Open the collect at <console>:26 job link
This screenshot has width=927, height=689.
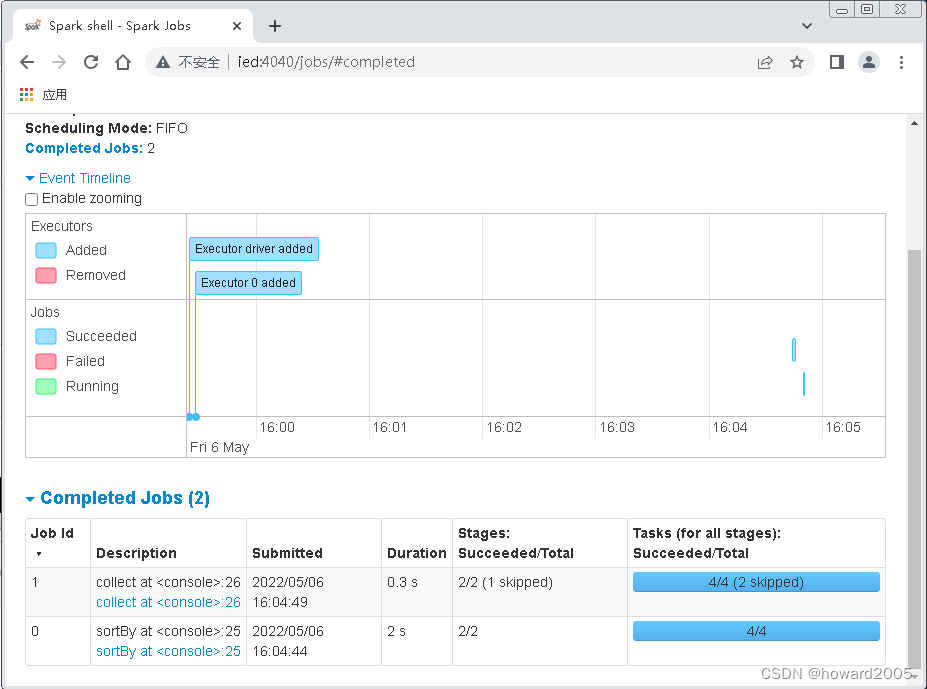click(x=168, y=602)
